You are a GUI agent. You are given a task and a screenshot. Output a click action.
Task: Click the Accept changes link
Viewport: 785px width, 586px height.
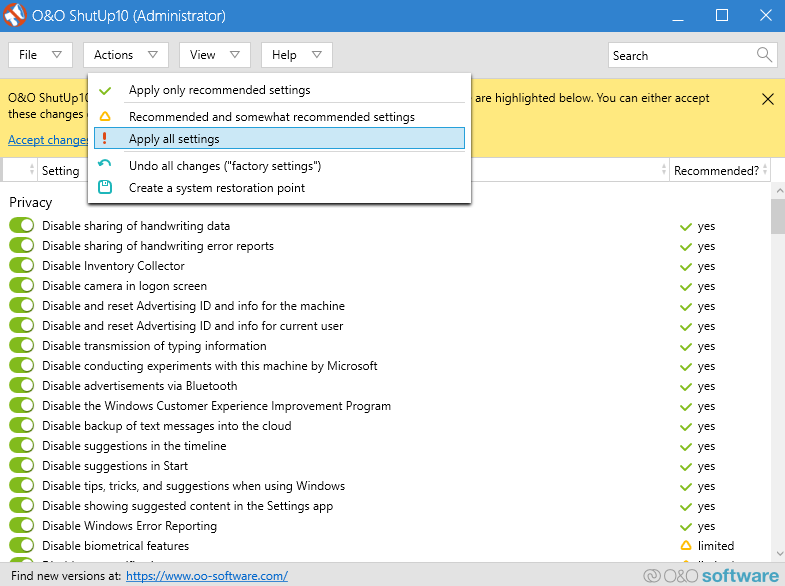tap(48, 140)
